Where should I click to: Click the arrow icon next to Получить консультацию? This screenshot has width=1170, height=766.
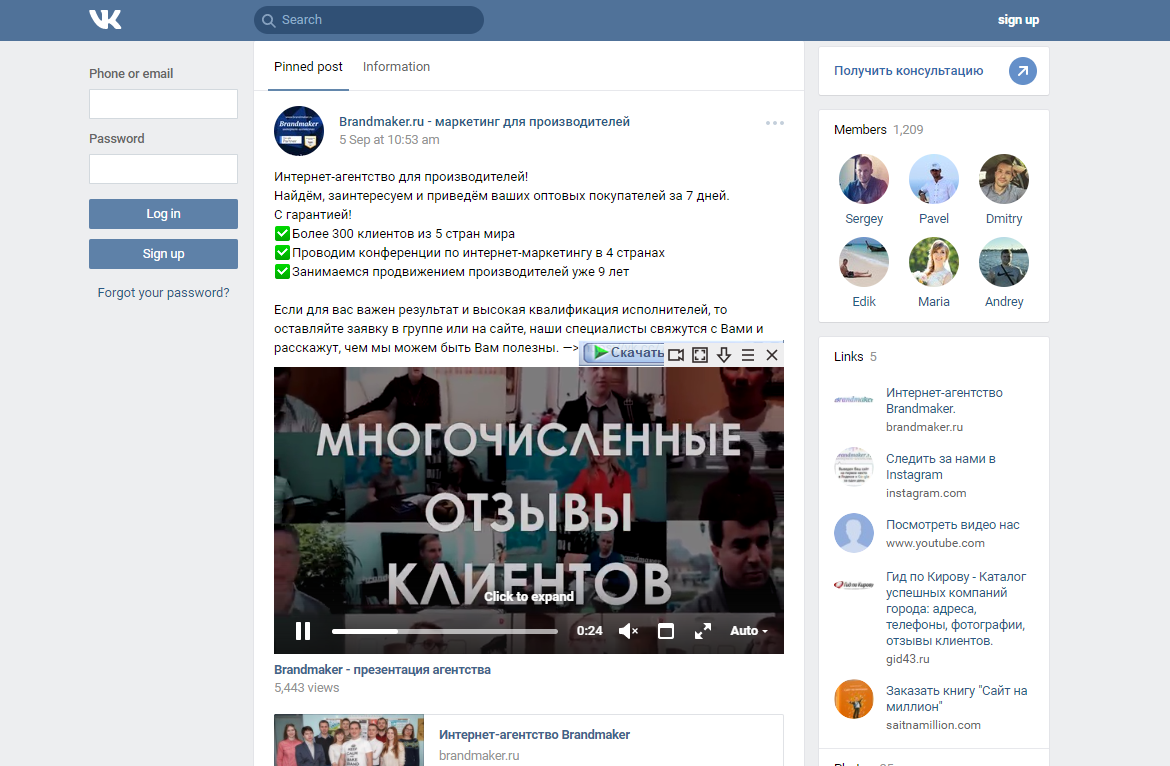coord(1022,71)
